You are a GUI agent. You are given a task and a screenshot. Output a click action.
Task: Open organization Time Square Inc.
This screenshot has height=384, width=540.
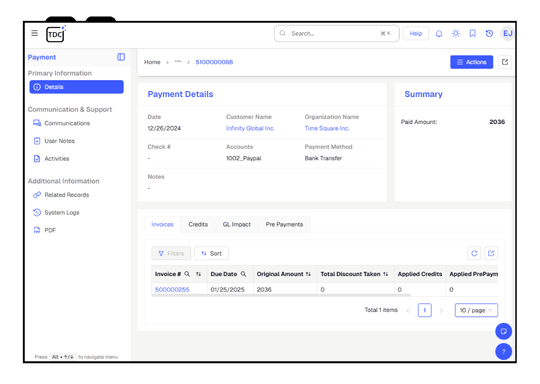point(327,128)
